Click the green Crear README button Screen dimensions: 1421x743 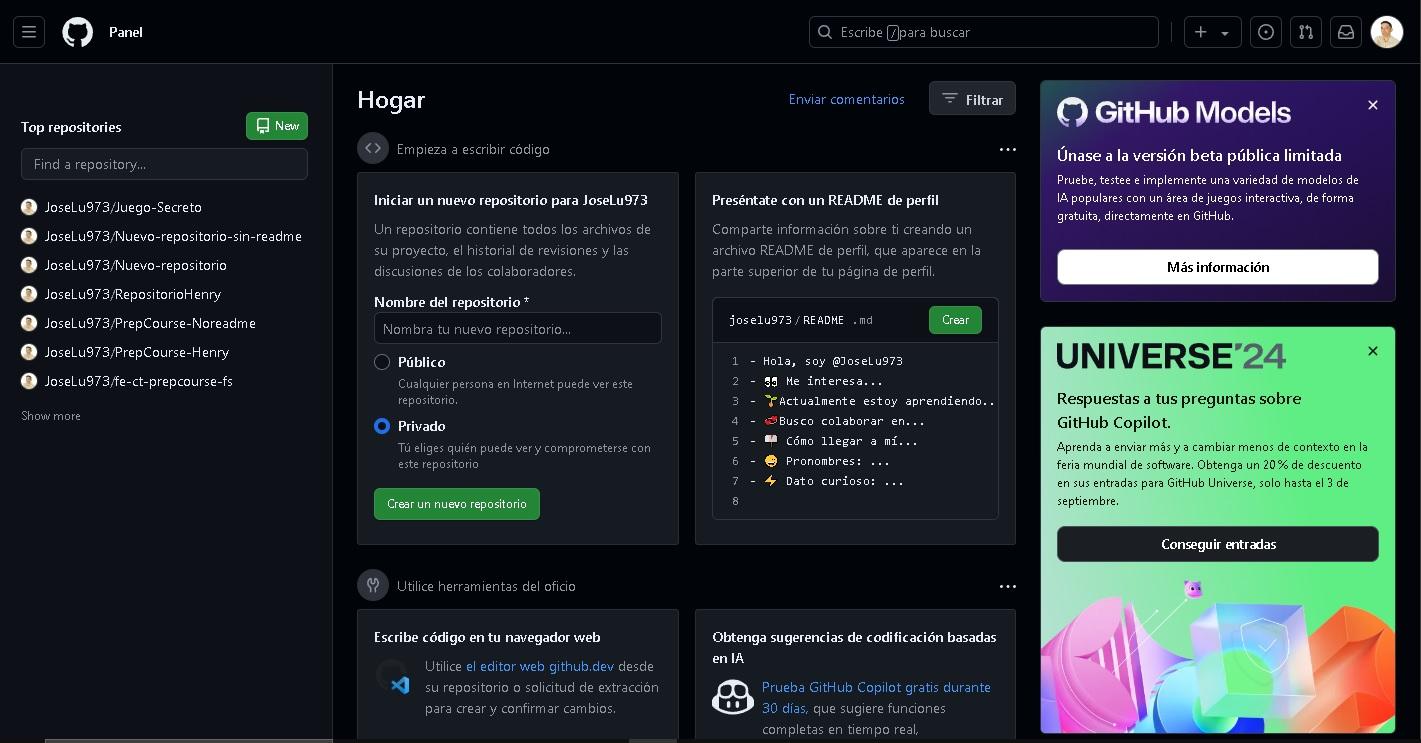955,320
